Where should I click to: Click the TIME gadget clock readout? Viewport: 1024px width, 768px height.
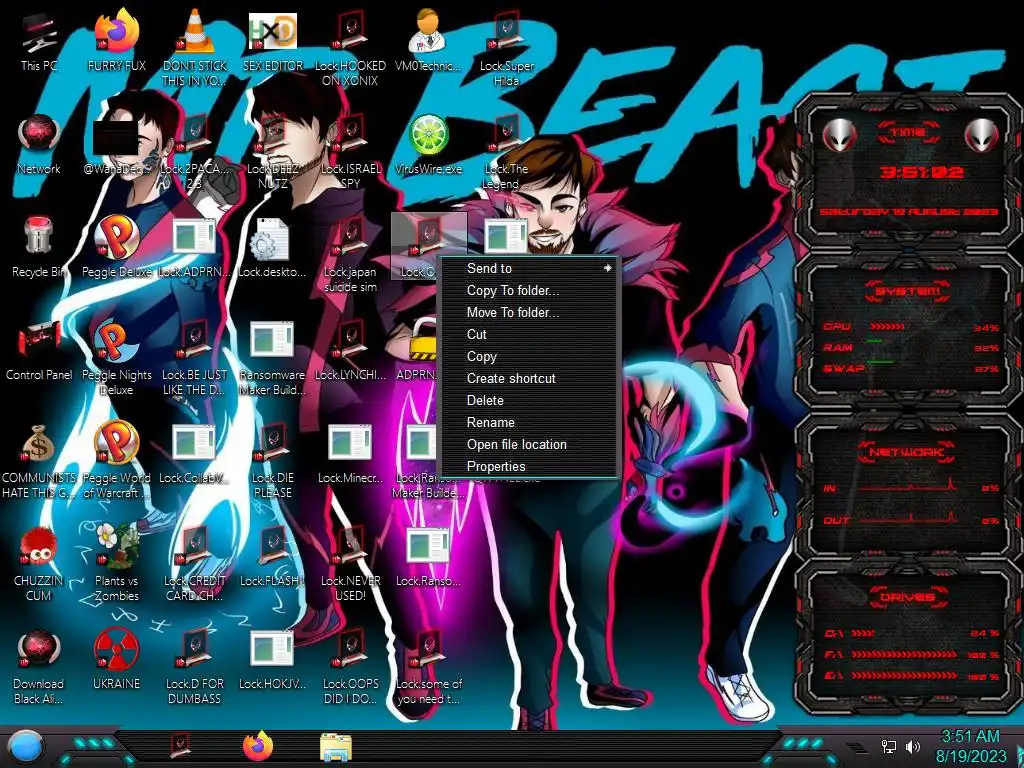point(921,172)
